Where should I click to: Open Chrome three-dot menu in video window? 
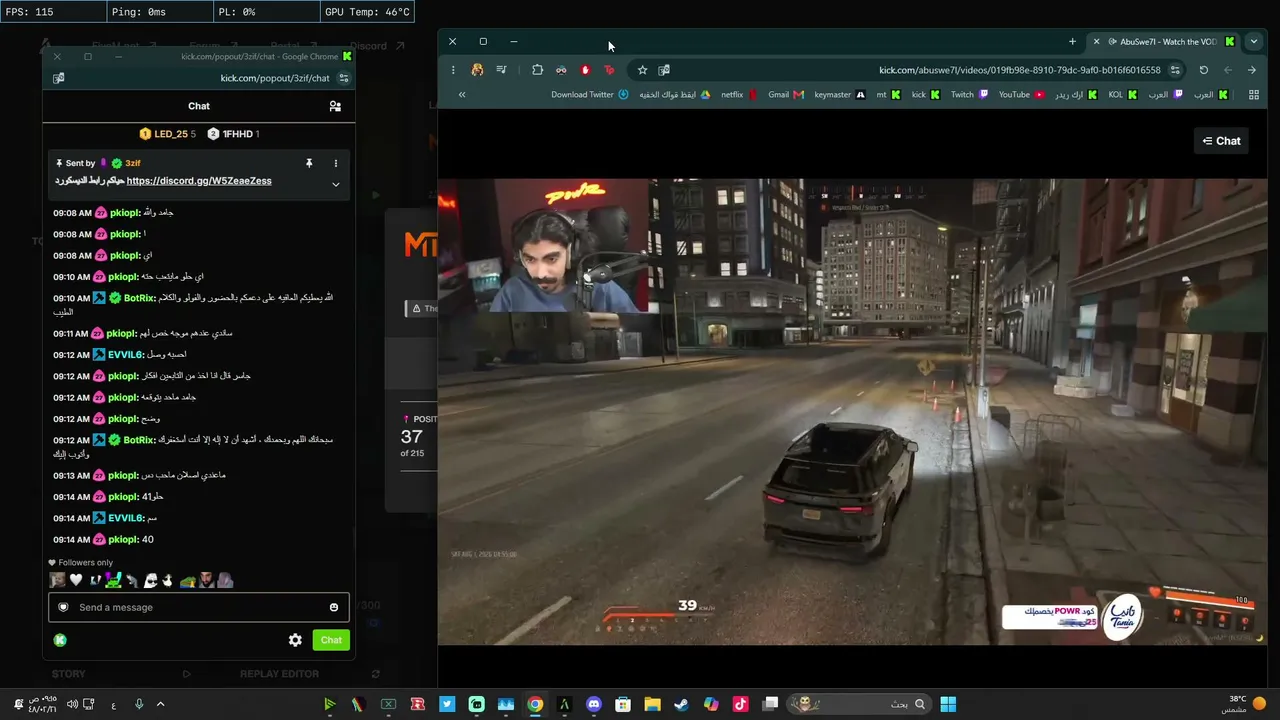(x=453, y=70)
